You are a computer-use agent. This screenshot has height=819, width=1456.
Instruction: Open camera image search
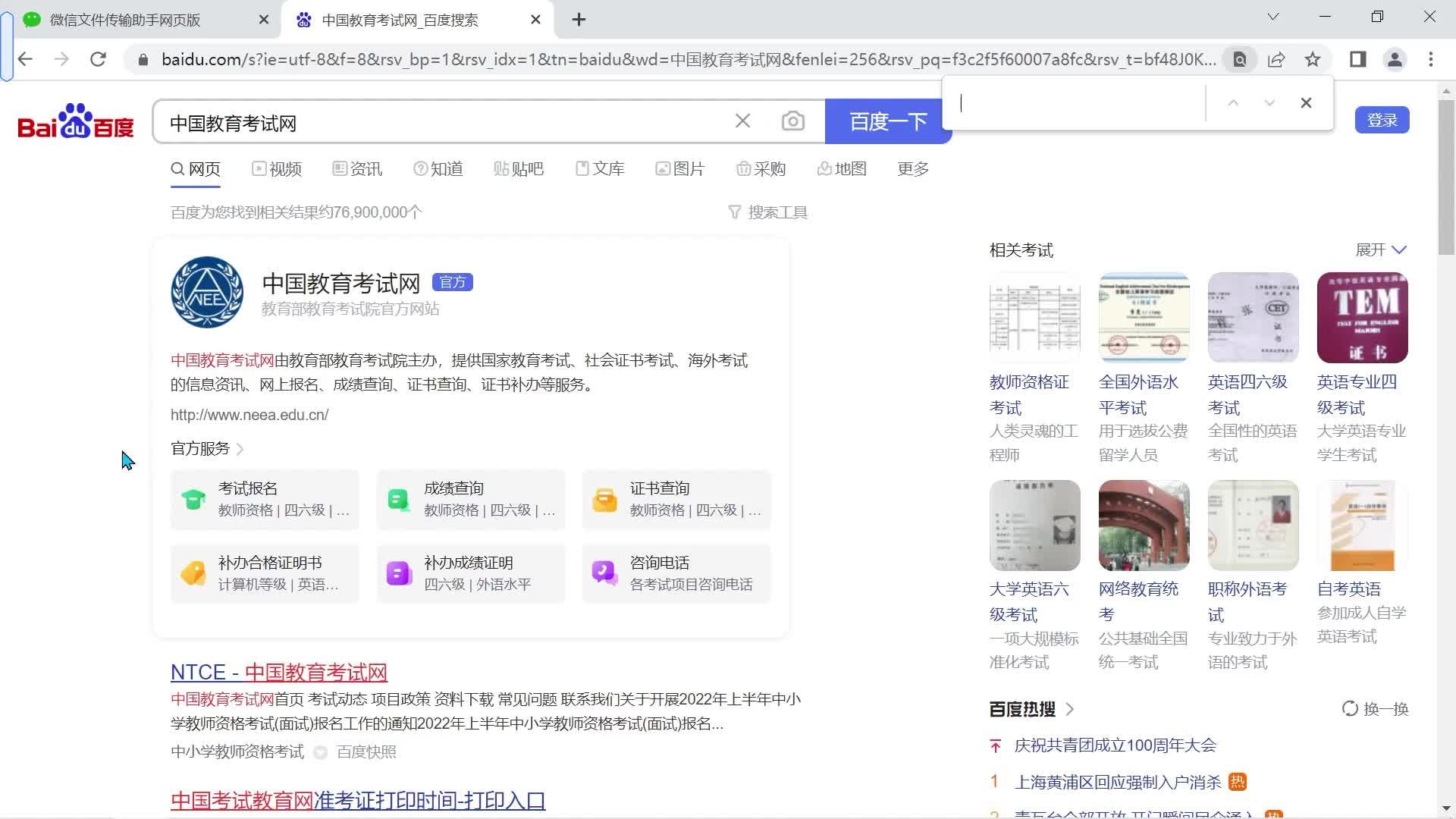[x=792, y=121]
